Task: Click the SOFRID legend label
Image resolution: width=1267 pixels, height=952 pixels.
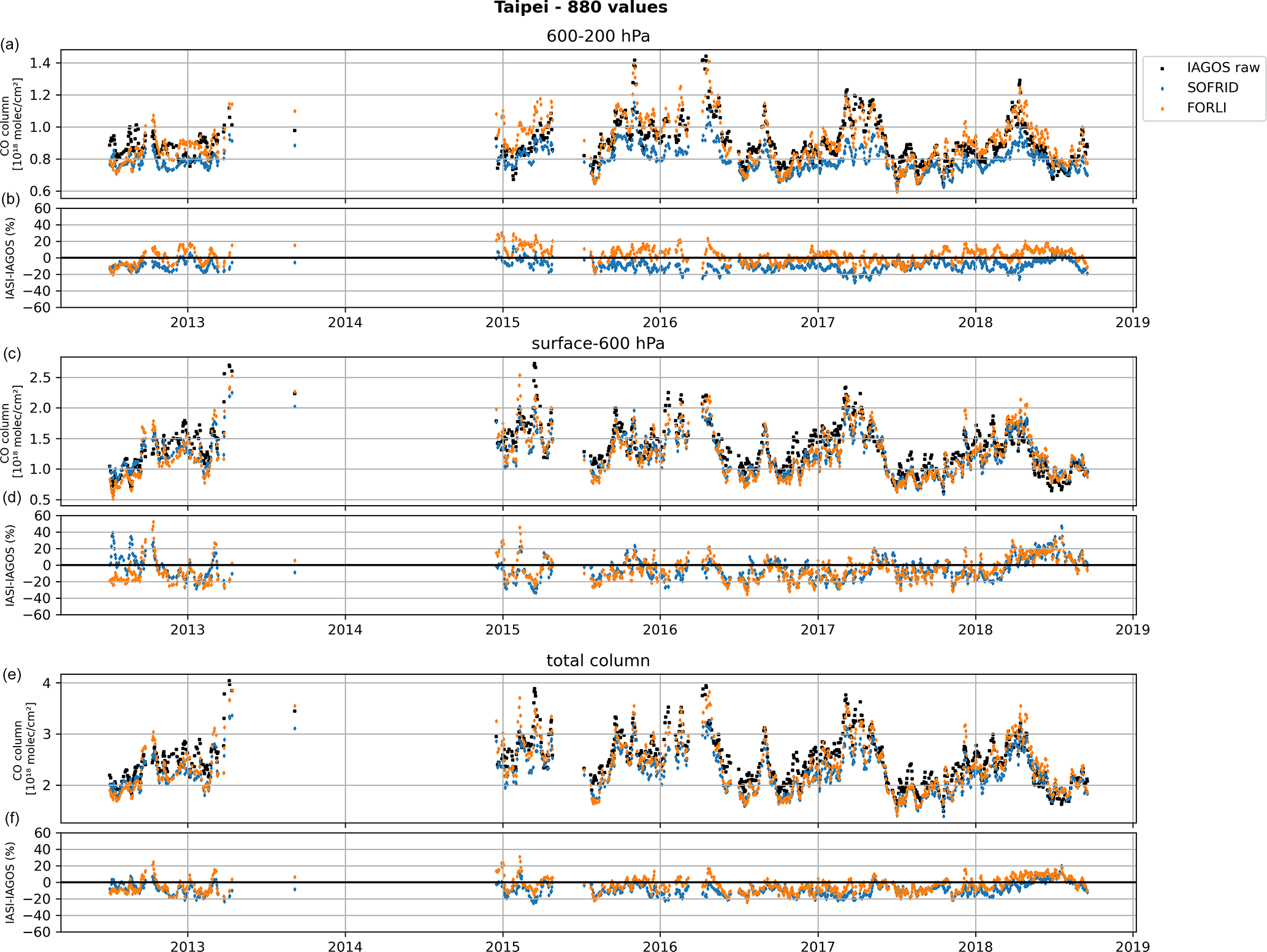Action: 1212,88
